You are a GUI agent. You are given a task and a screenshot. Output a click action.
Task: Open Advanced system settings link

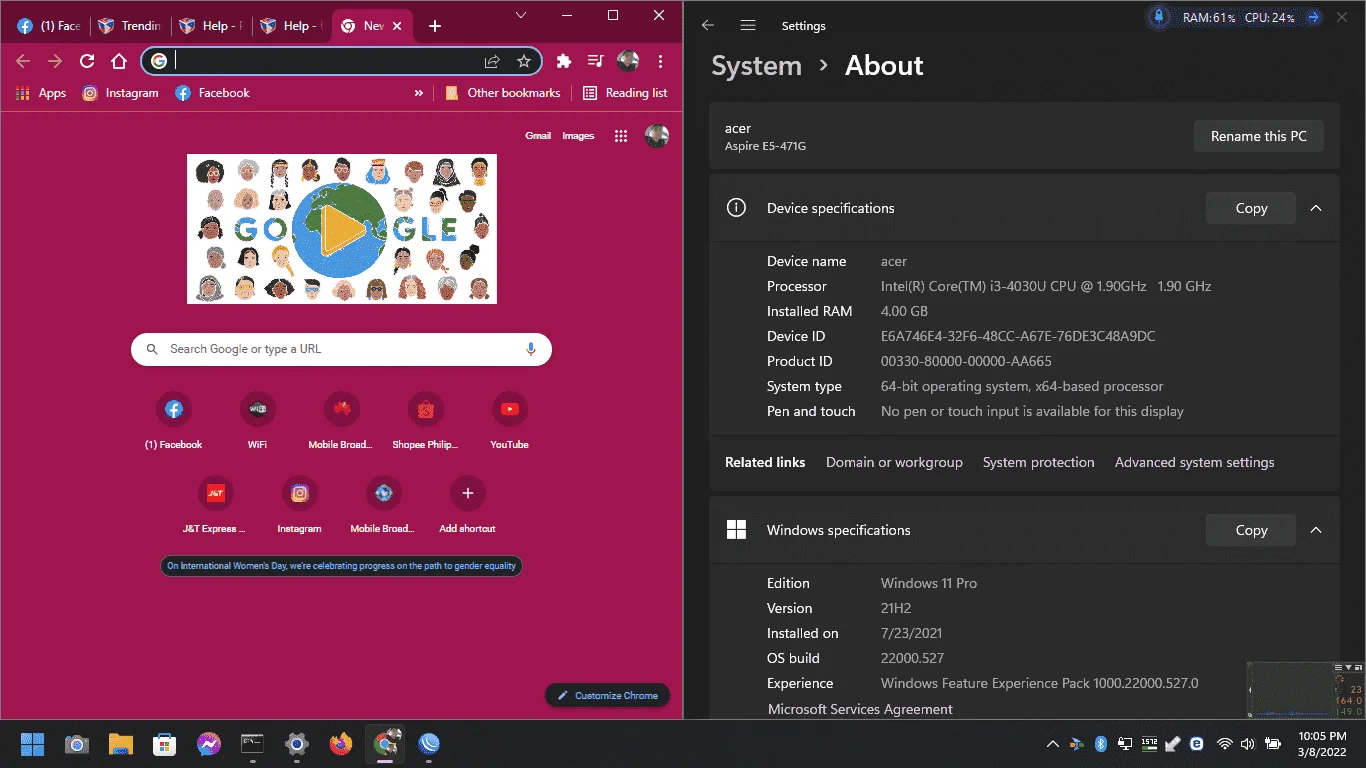(x=1195, y=462)
